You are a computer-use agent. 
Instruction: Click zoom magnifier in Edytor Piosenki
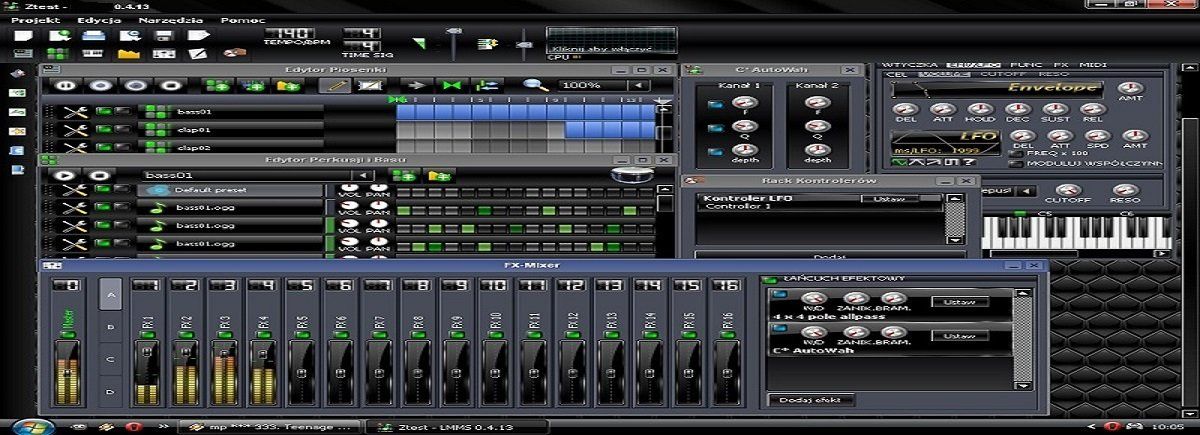click(536, 86)
